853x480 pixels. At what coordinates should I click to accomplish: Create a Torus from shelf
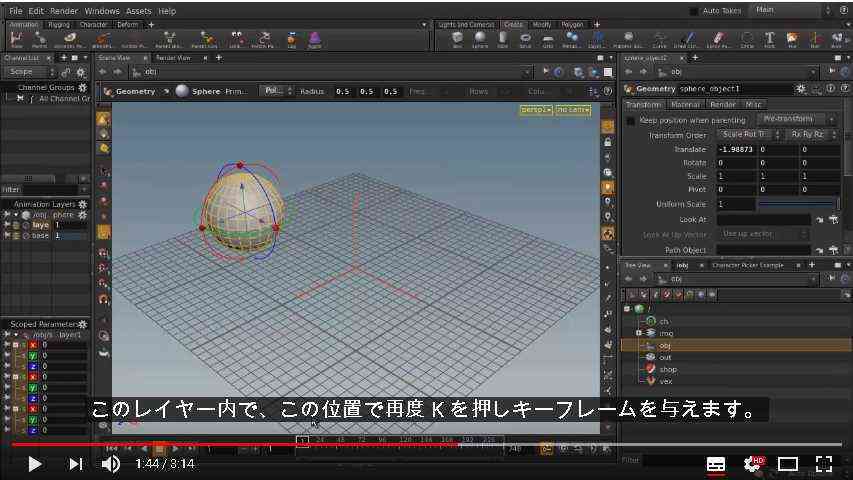(526, 39)
